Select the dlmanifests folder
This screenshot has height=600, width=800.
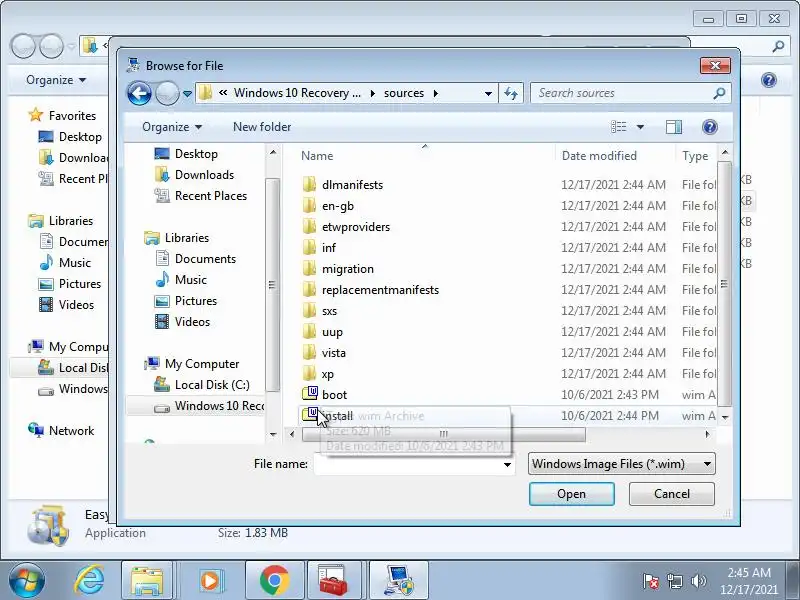(352, 185)
